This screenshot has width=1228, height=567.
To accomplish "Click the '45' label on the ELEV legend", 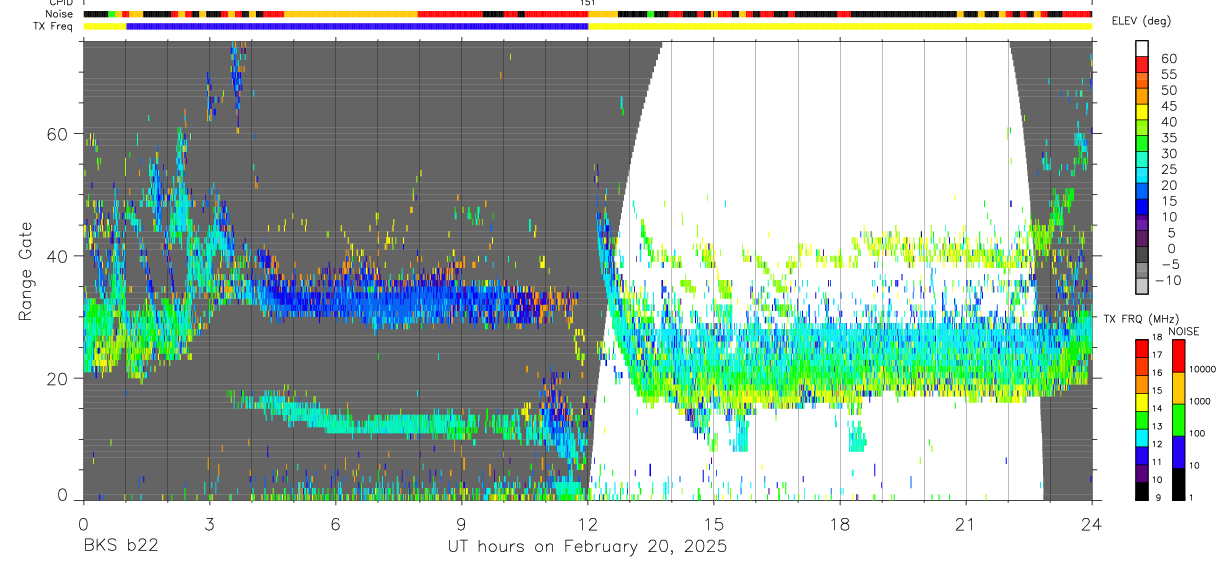I will click(1168, 106).
